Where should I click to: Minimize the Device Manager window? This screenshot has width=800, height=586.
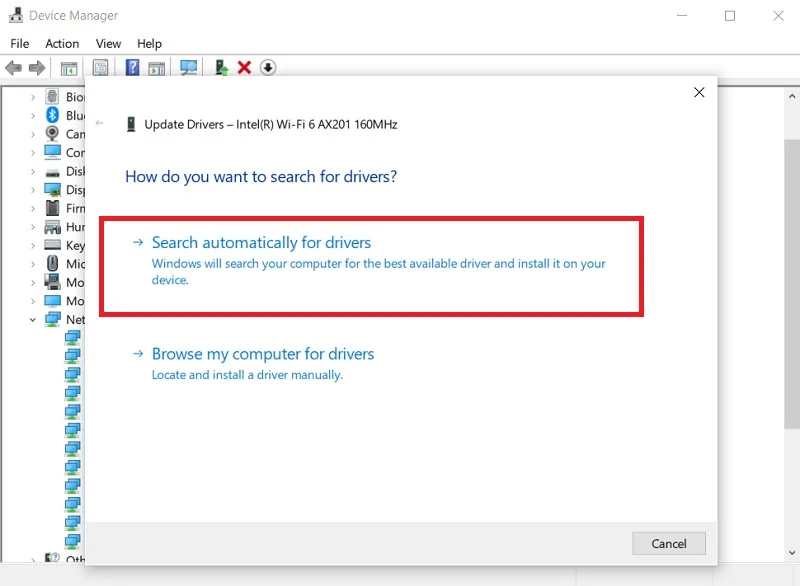click(682, 16)
